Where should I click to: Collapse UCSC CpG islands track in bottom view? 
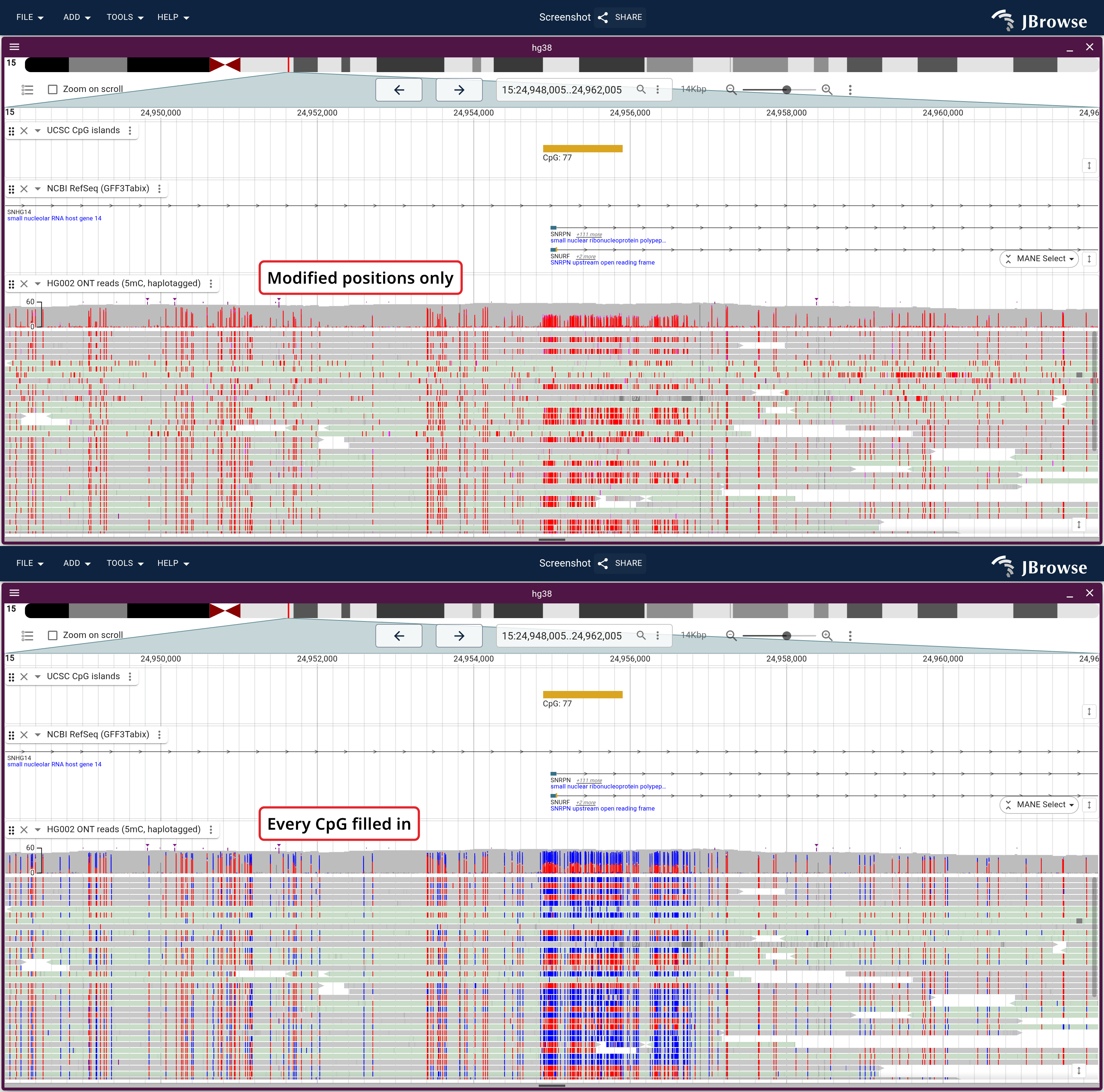pos(38,677)
